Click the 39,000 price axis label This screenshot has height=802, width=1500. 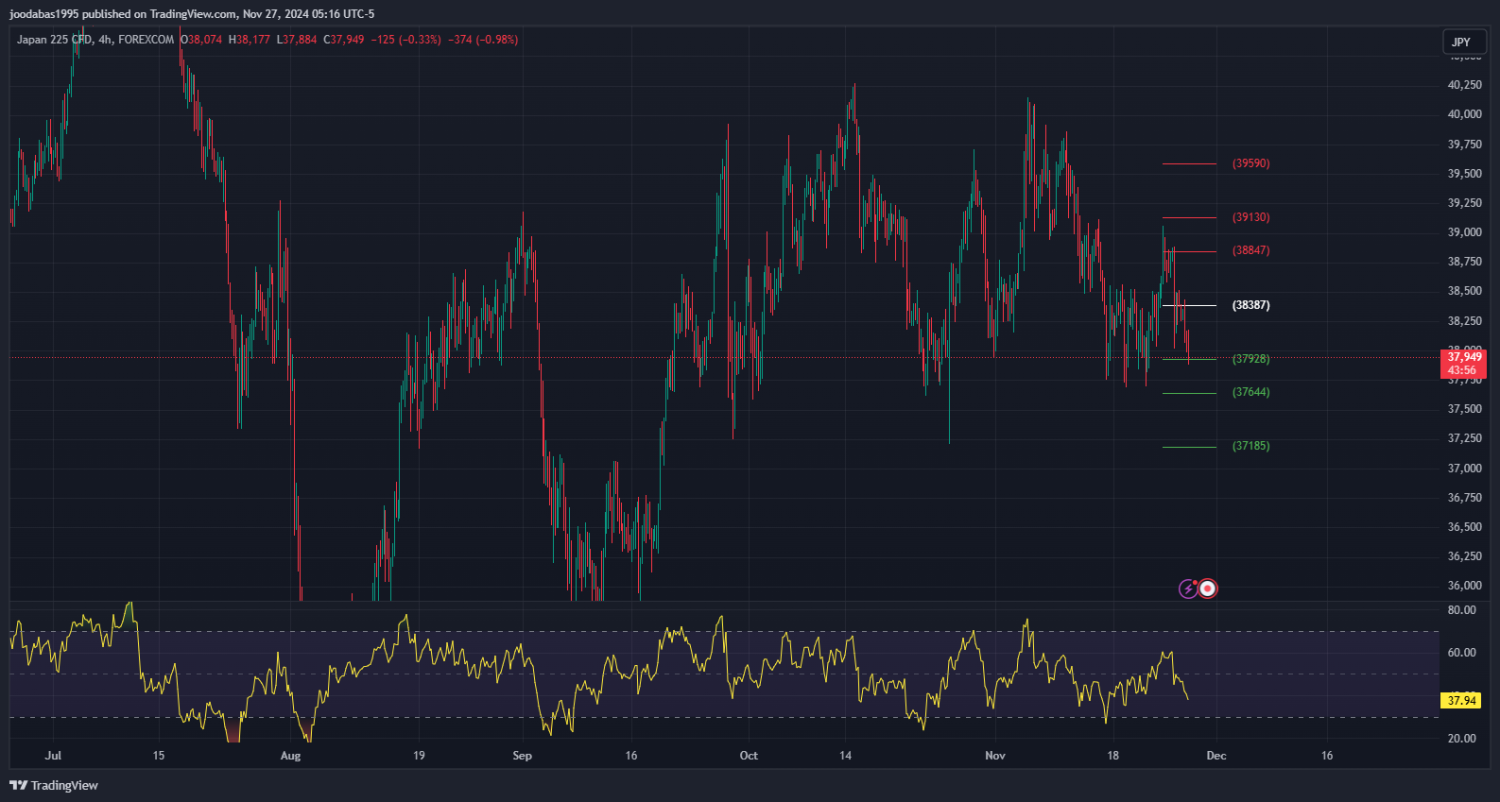click(1464, 232)
